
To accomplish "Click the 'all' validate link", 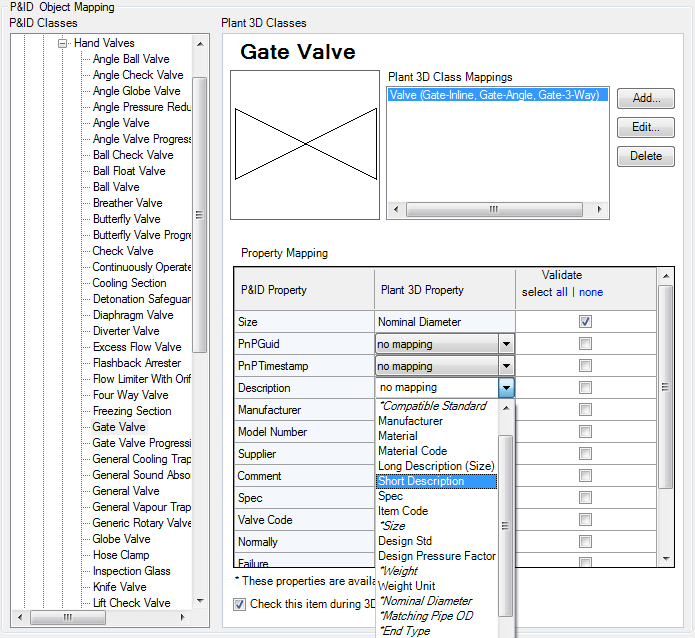I will pos(562,292).
